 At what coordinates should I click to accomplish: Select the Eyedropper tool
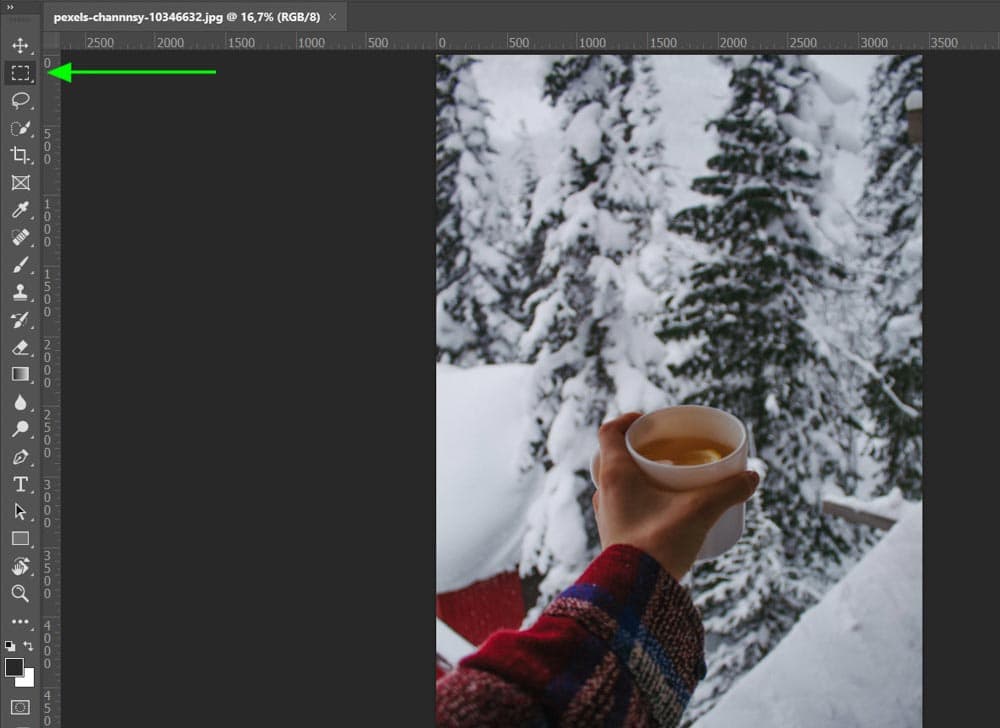click(20, 210)
